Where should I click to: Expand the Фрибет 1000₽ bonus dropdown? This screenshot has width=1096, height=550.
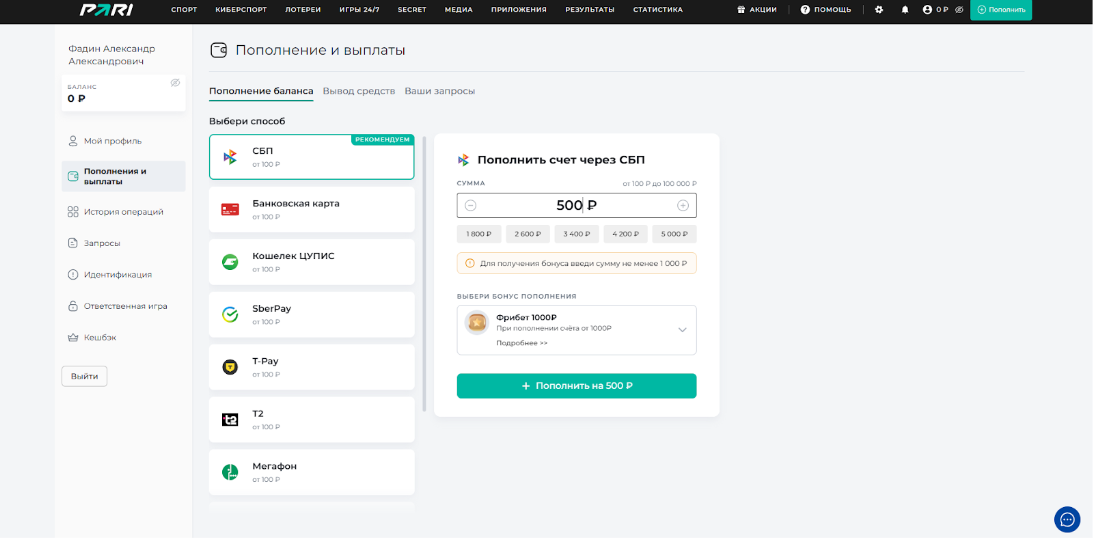682,330
